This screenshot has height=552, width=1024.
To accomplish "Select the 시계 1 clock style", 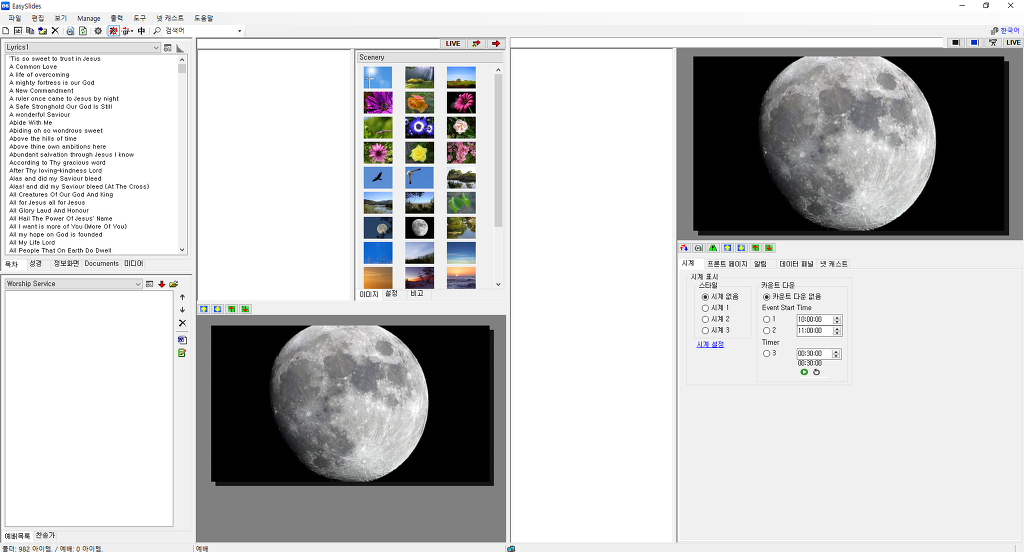I will [x=705, y=308].
